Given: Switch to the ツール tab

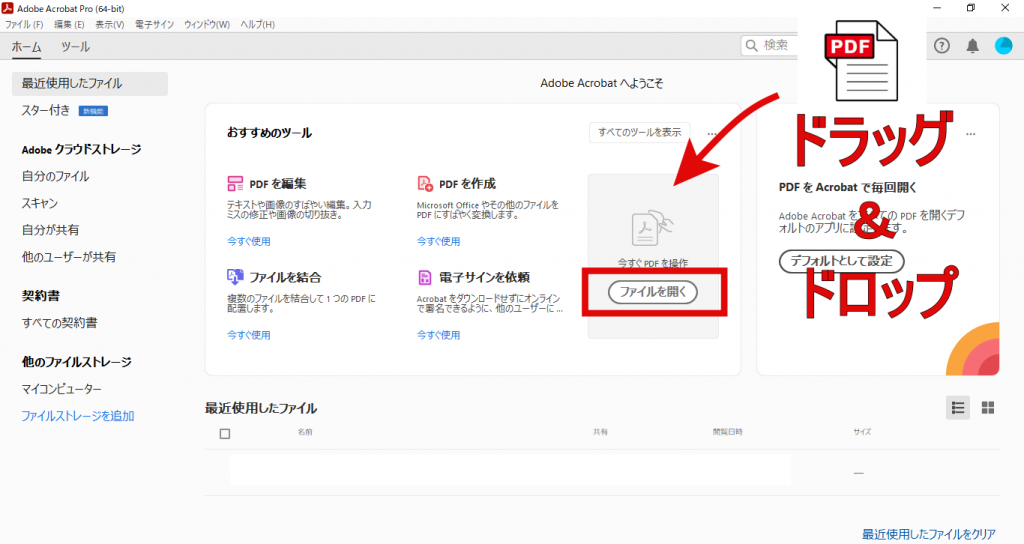Looking at the screenshot, I should (x=75, y=47).
